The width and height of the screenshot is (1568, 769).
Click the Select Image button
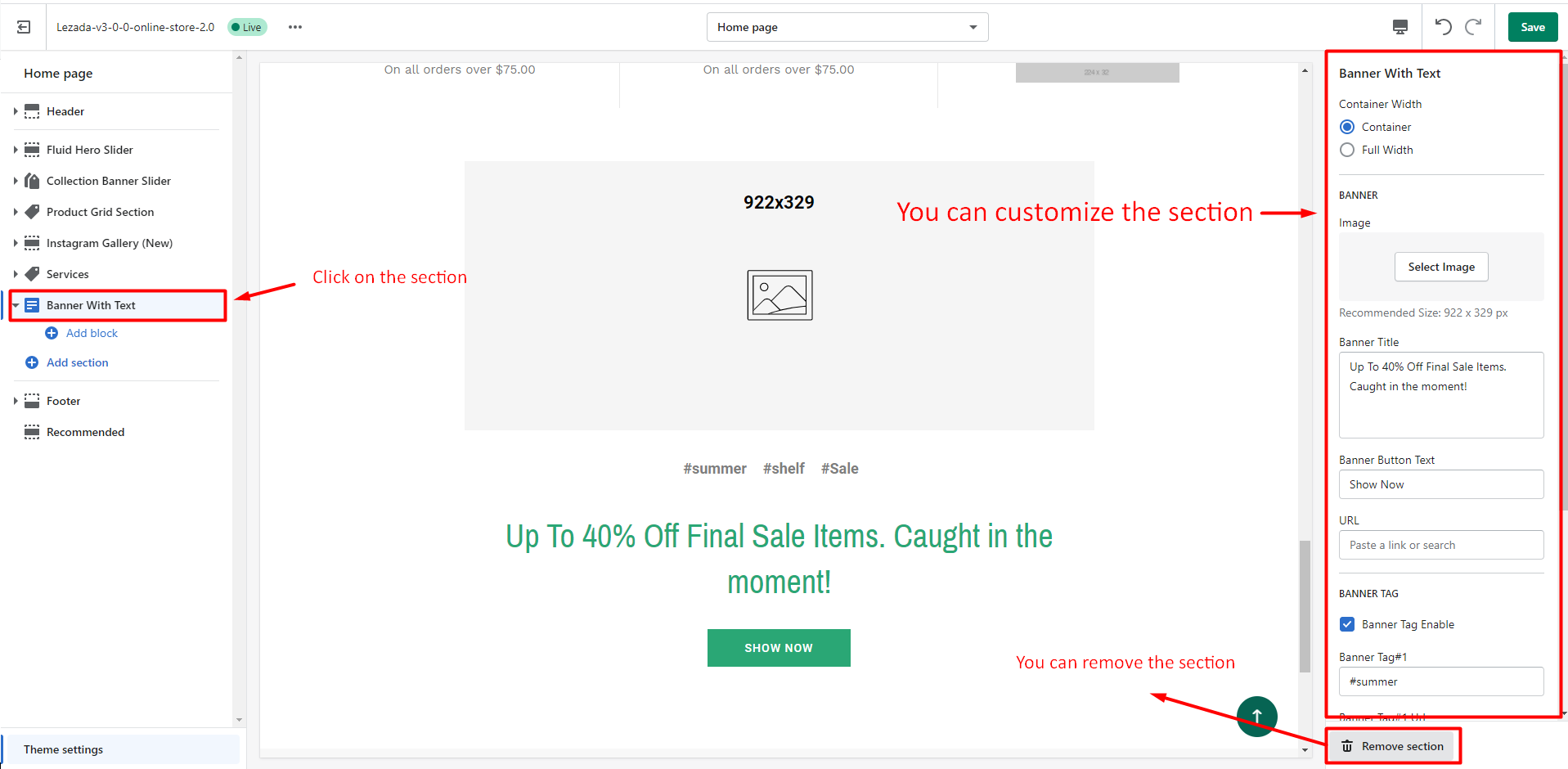1440,267
